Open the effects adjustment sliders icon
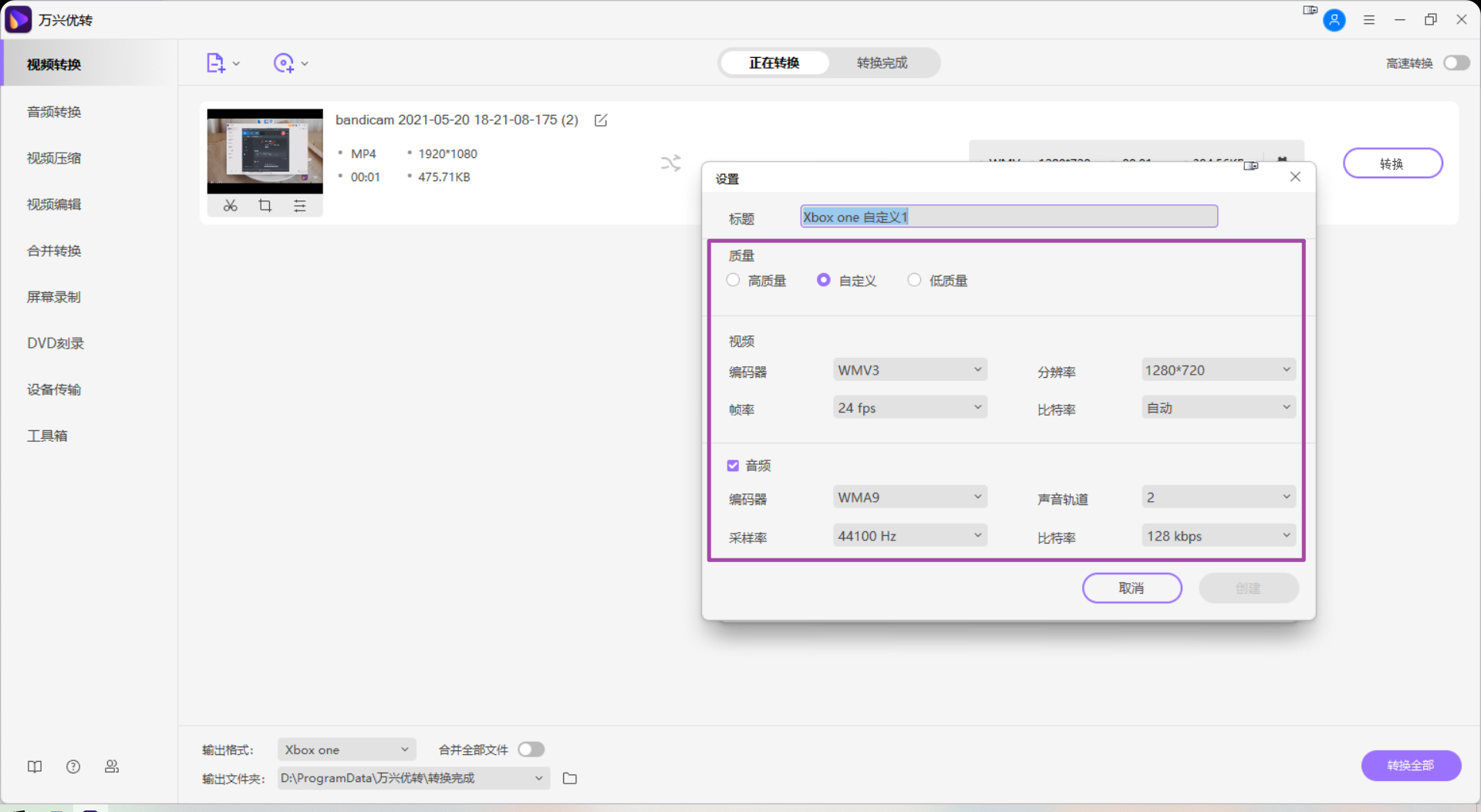1481x812 pixels. click(x=300, y=206)
